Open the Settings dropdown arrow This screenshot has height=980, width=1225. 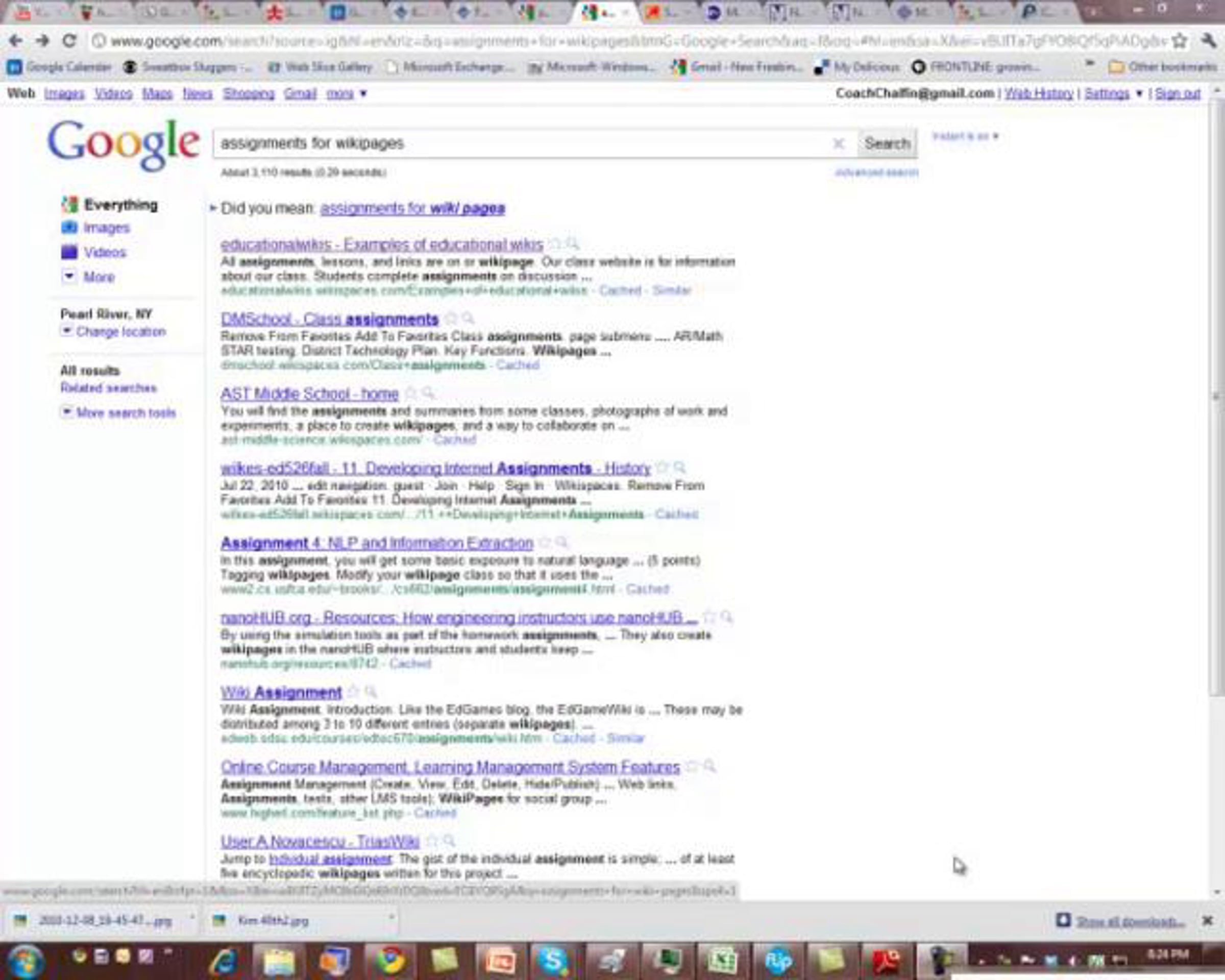tap(1139, 94)
